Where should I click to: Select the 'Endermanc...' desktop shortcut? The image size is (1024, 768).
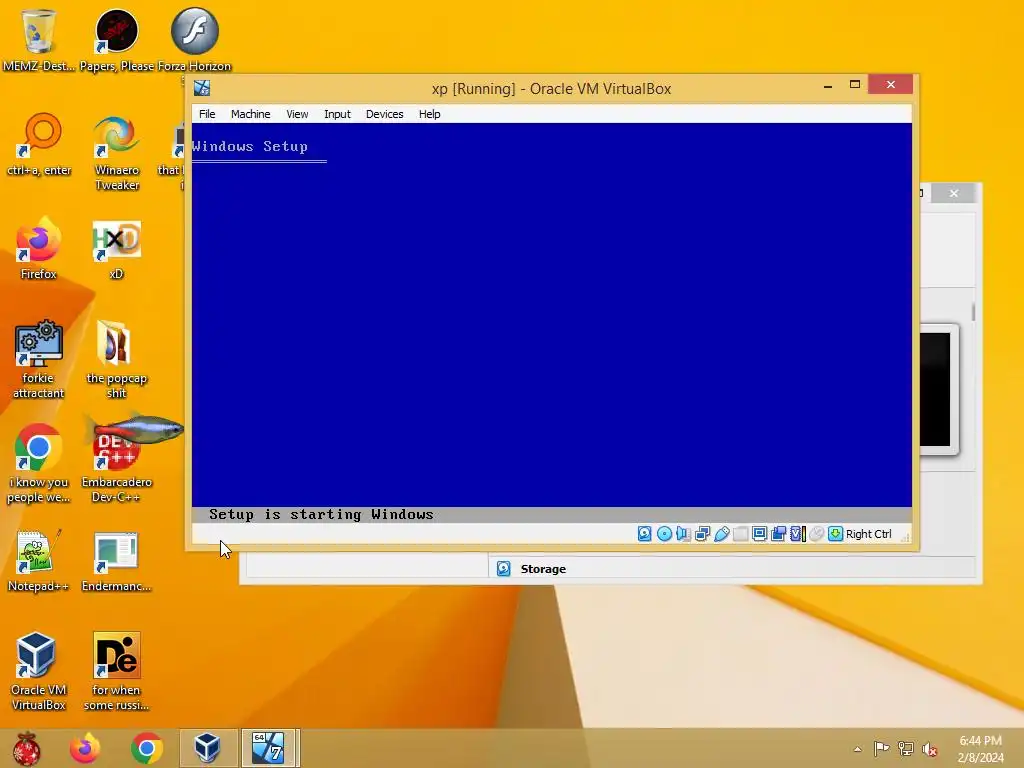[x=117, y=562]
